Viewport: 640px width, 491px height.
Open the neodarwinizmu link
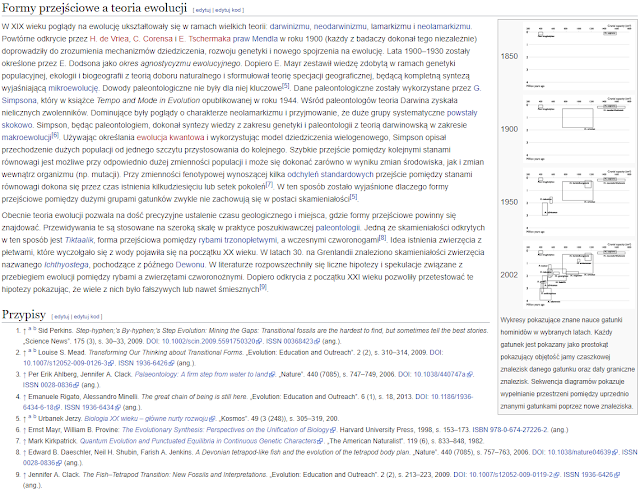(340, 27)
